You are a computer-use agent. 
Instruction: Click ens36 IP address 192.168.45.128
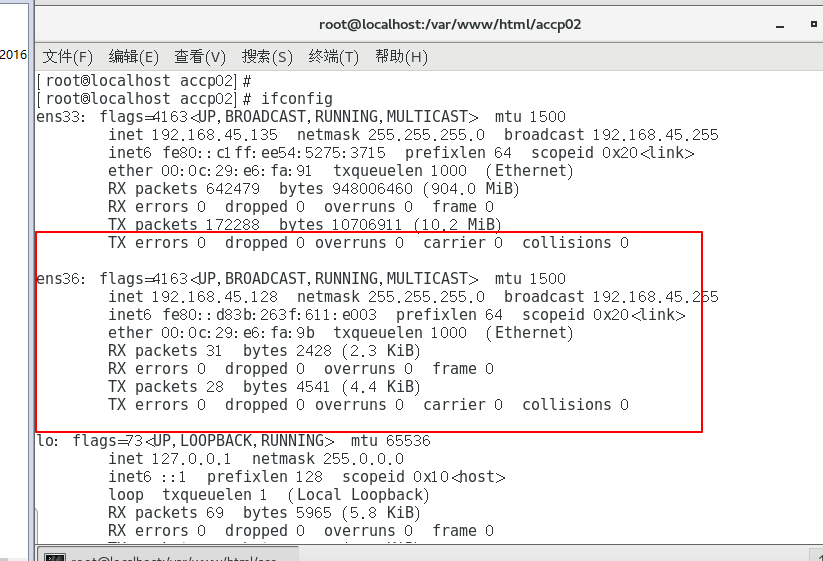214,297
